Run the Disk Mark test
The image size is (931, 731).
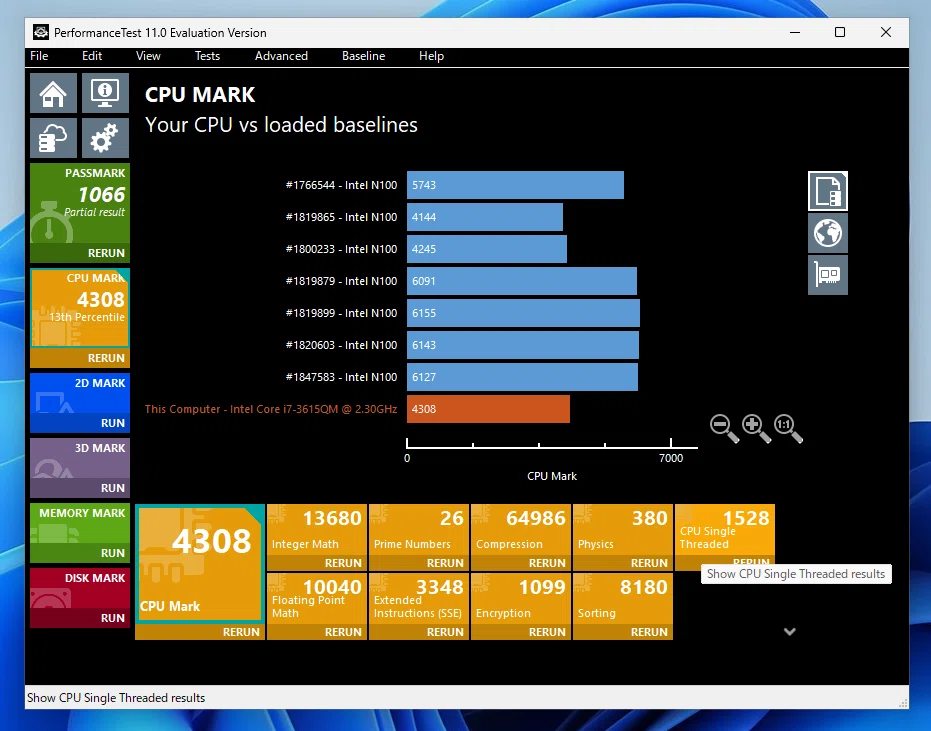click(x=80, y=618)
